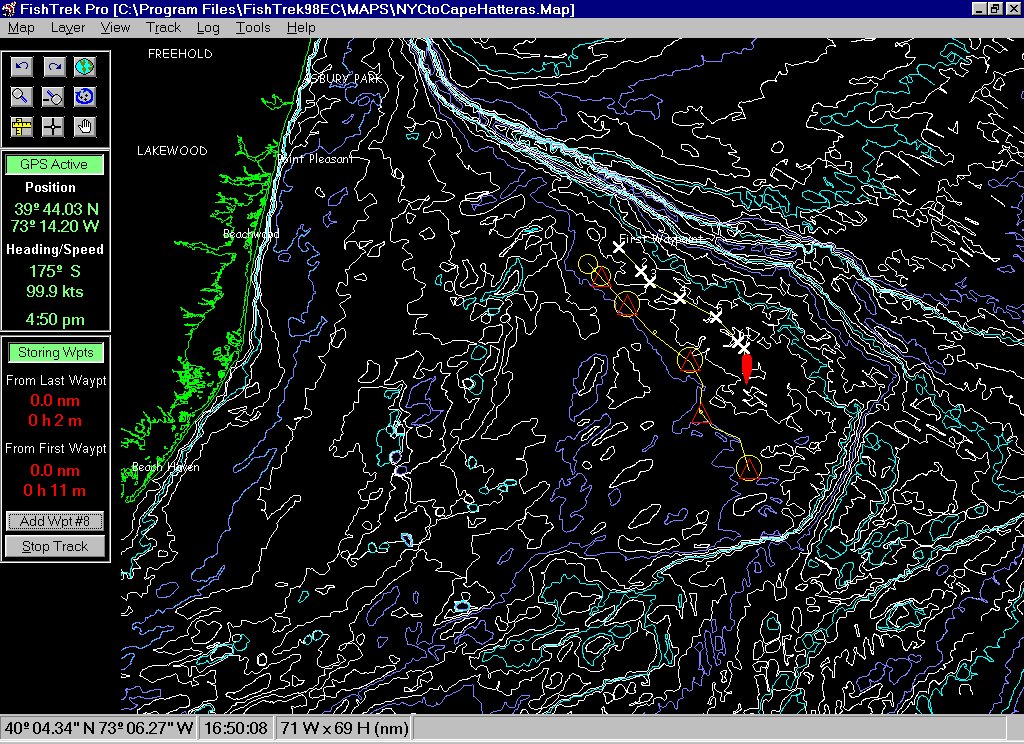This screenshot has width=1024, height=744.
Task: Click the red triangle waypoint without a circle
Action: (701, 415)
